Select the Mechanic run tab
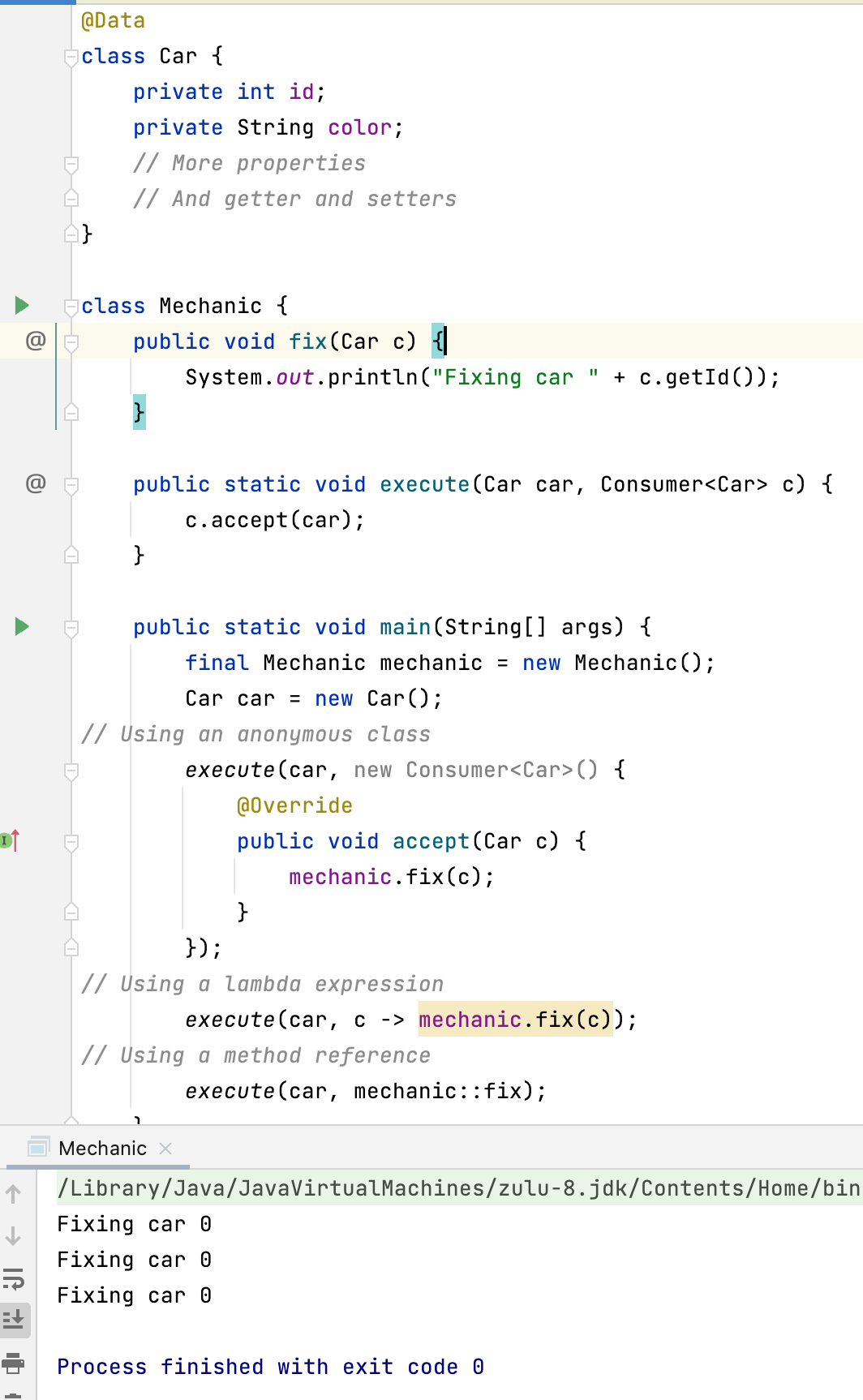 pos(102,1149)
